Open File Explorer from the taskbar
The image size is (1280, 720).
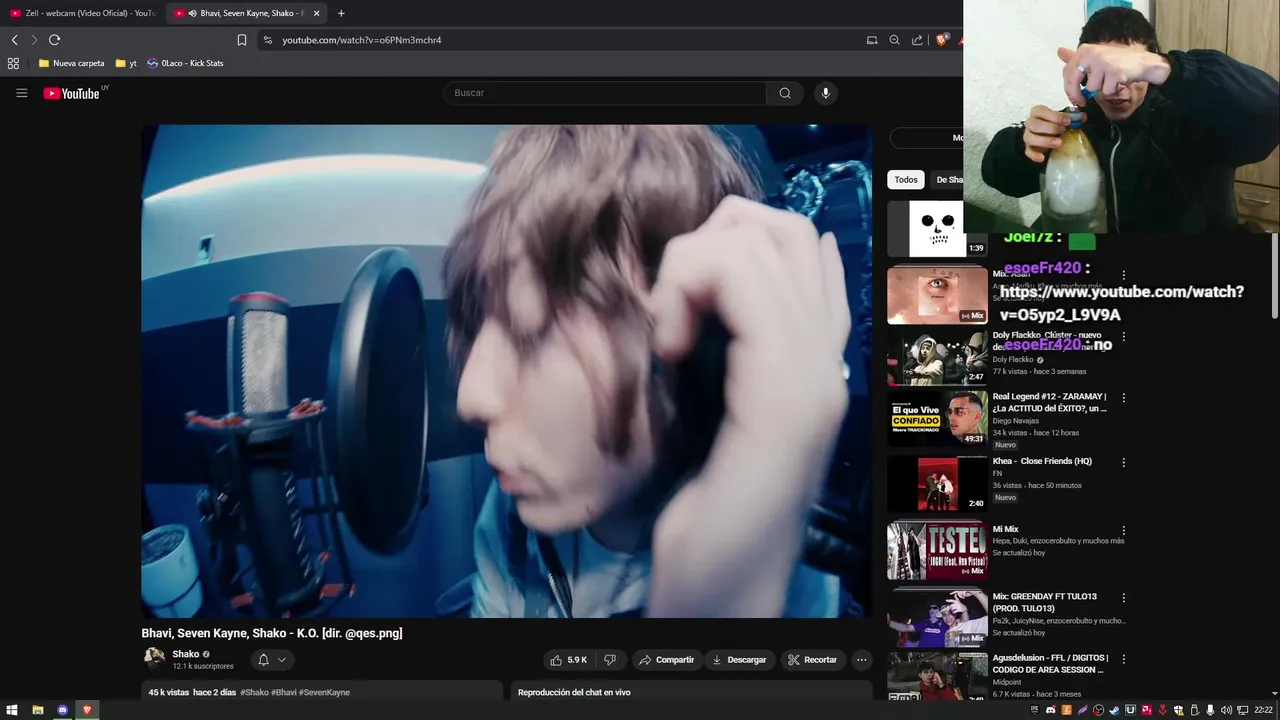coord(37,710)
